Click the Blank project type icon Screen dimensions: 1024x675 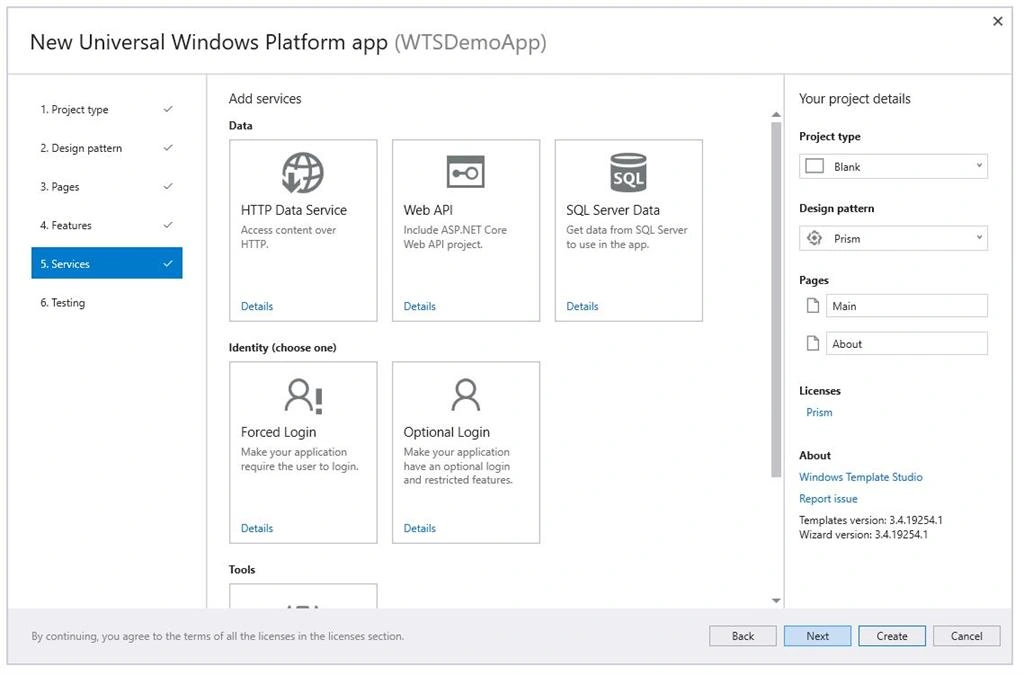coord(814,166)
